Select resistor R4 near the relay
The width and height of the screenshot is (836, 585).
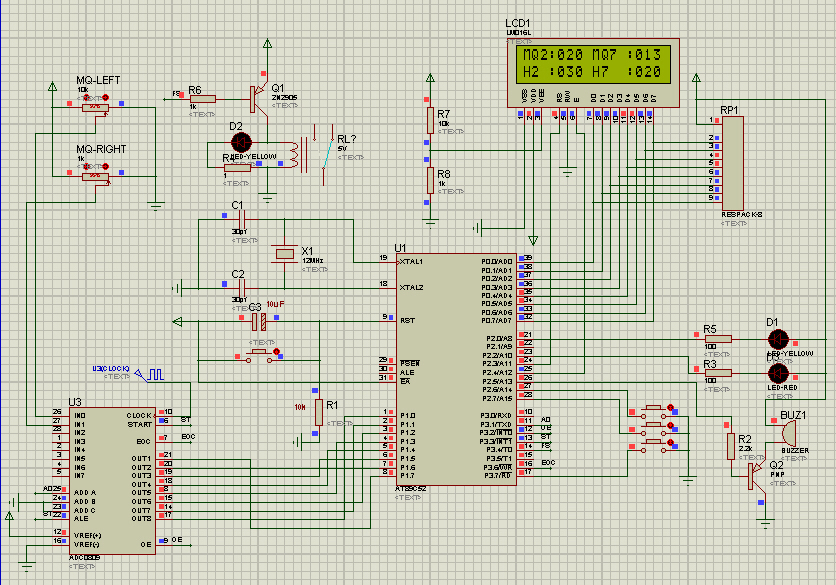237,167
